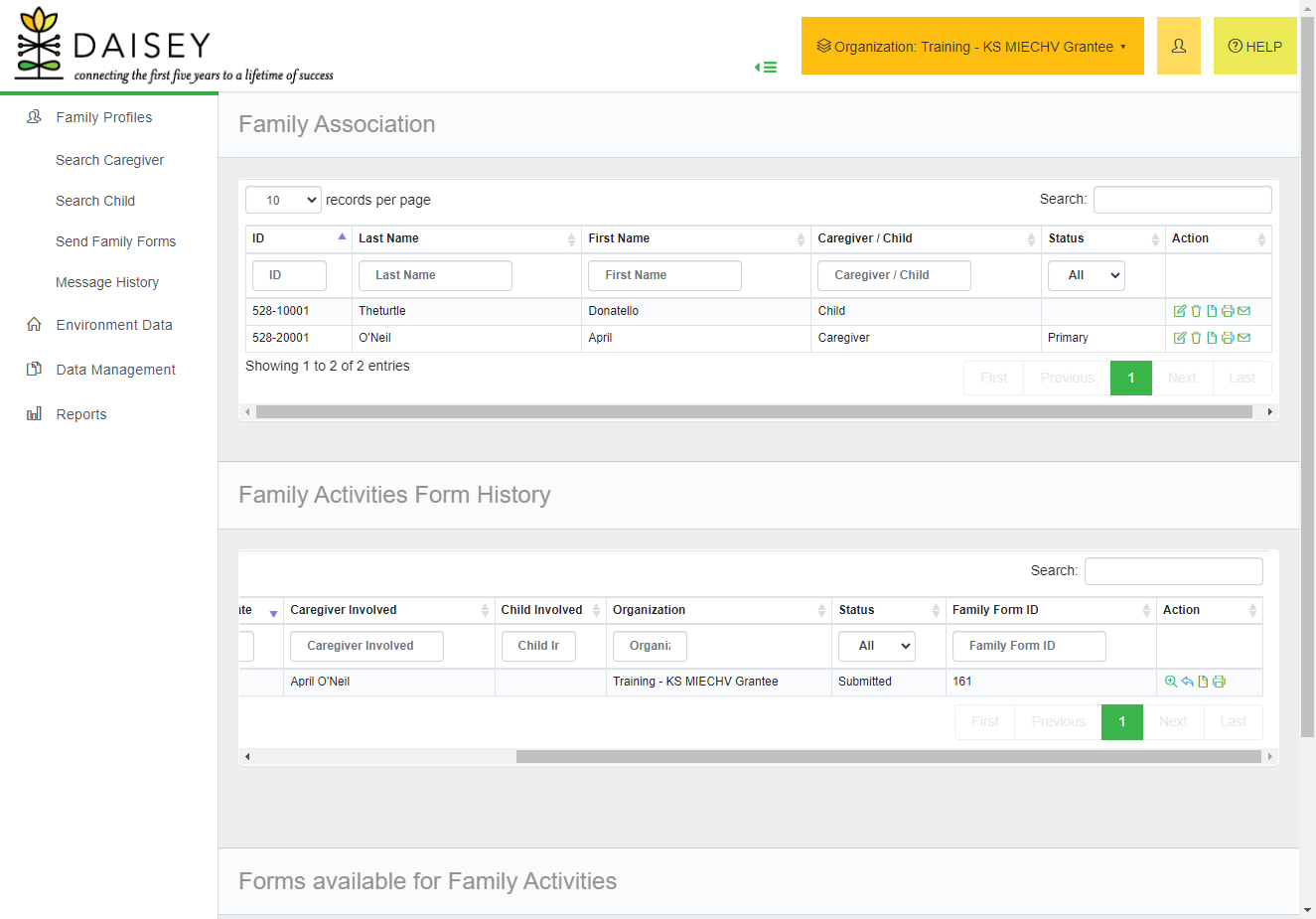Open Search Caregiver in sidebar
The height and width of the screenshot is (919, 1316).
[110, 160]
